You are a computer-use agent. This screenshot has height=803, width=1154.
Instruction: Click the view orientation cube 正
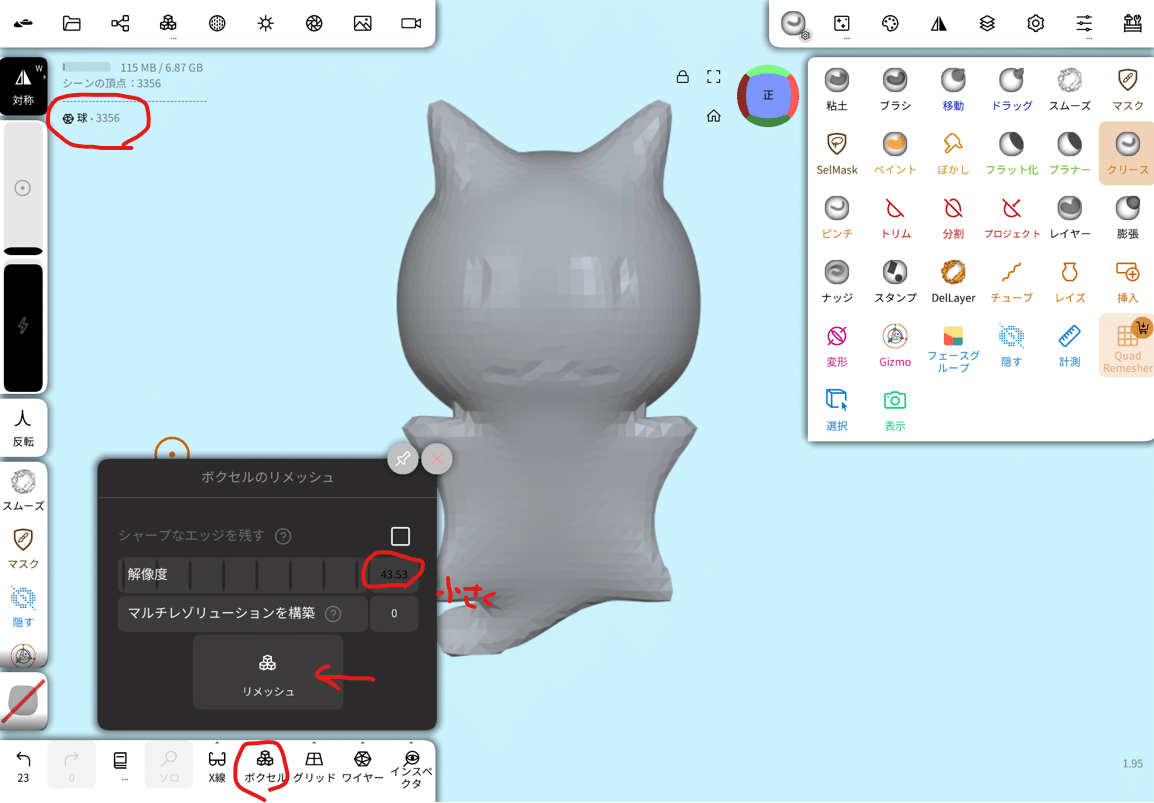click(x=768, y=96)
